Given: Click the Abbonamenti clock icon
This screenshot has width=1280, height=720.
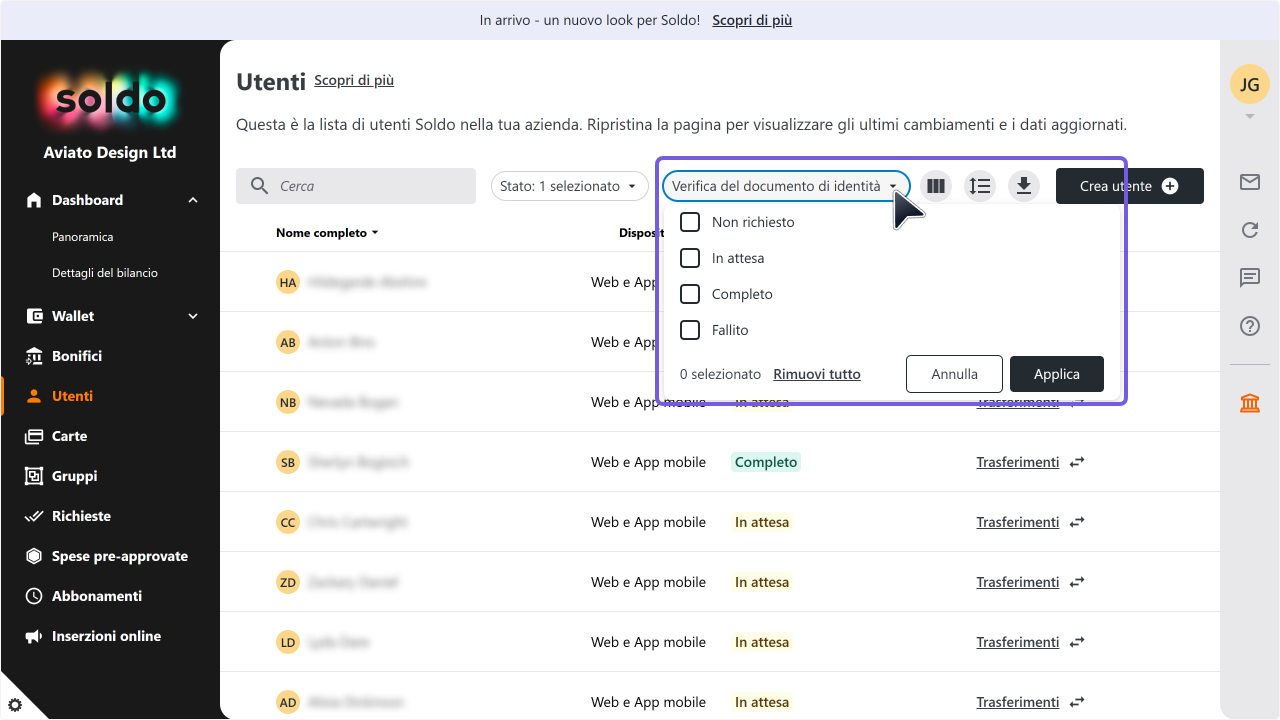Looking at the screenshot, I should (x=34, y=596).
